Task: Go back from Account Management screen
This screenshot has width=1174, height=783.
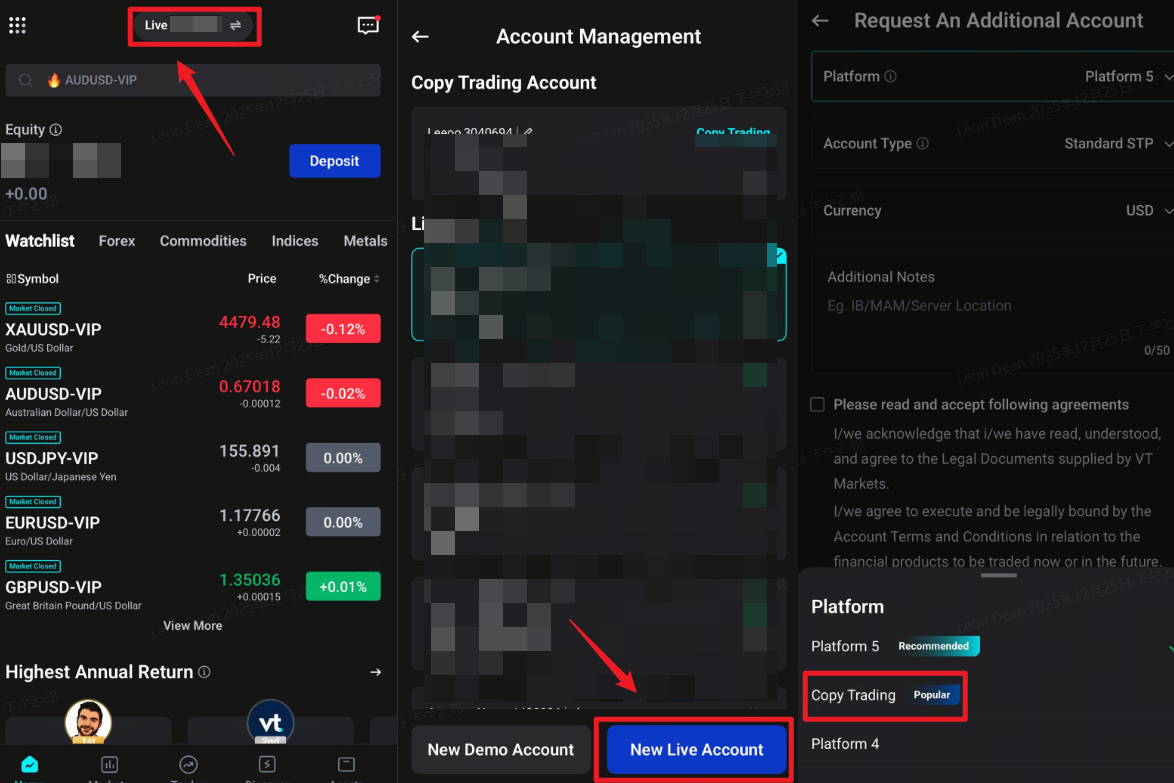Action: (x=420, y=37)
